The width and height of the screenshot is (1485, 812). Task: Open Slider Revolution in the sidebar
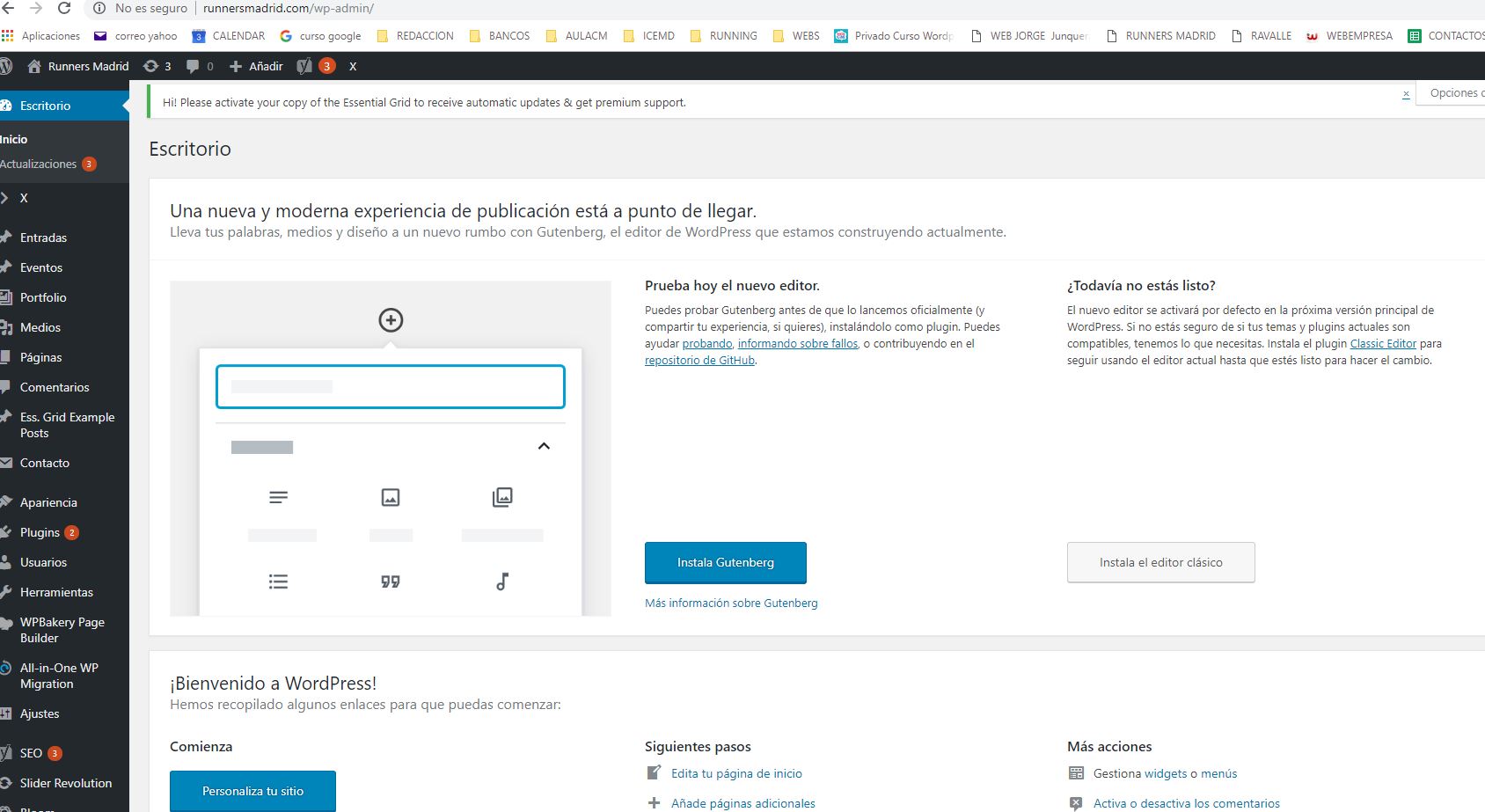64,783
